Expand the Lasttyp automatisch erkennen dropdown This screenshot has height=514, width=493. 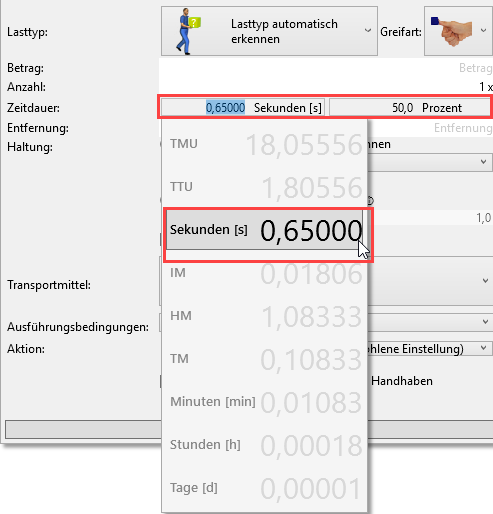[368, 31]
